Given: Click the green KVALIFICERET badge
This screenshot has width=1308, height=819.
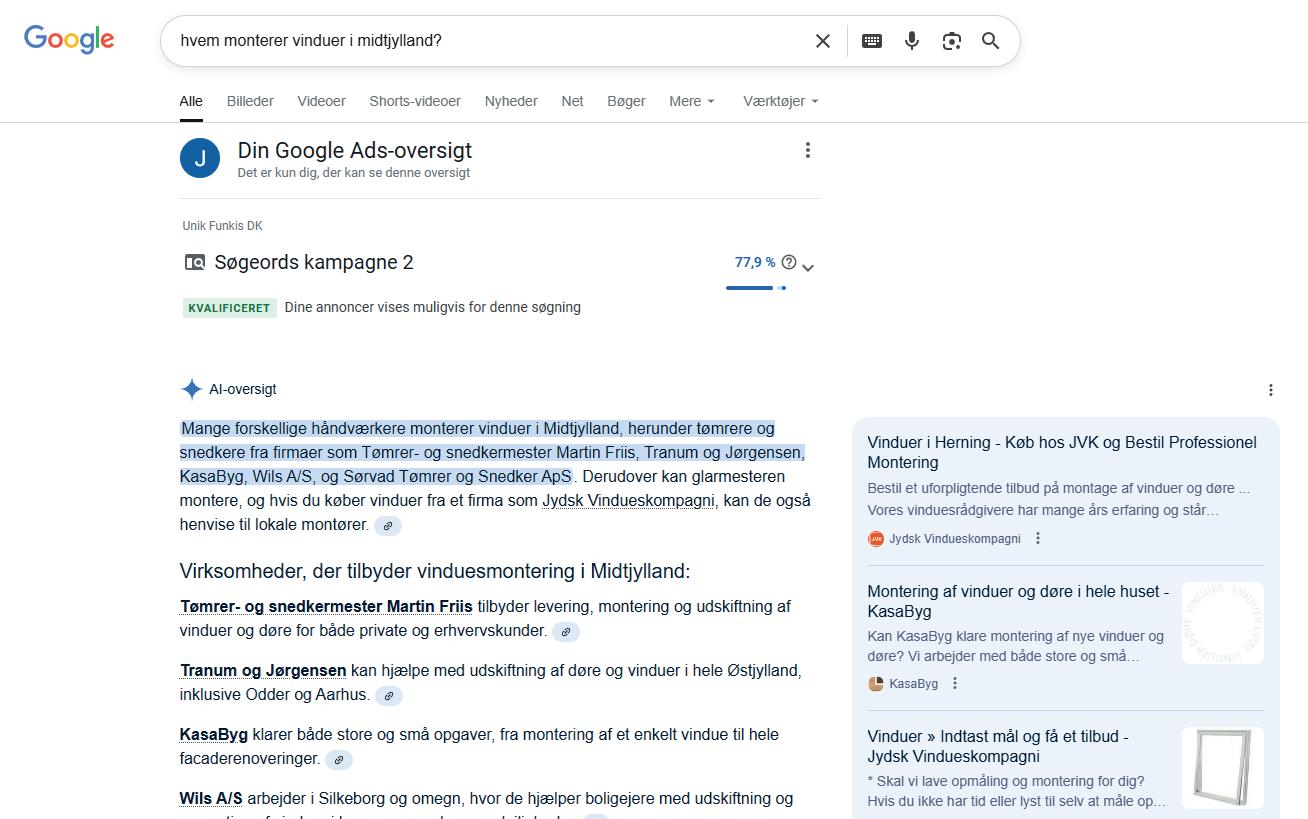Looking at the screenshot, I should (x=229, y=308).
